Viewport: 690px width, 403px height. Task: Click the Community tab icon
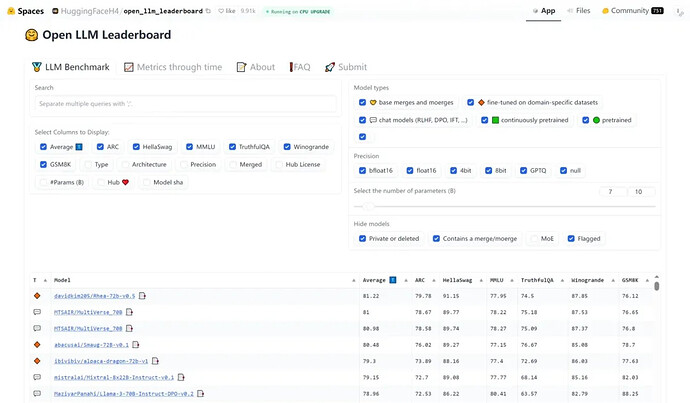606,11
